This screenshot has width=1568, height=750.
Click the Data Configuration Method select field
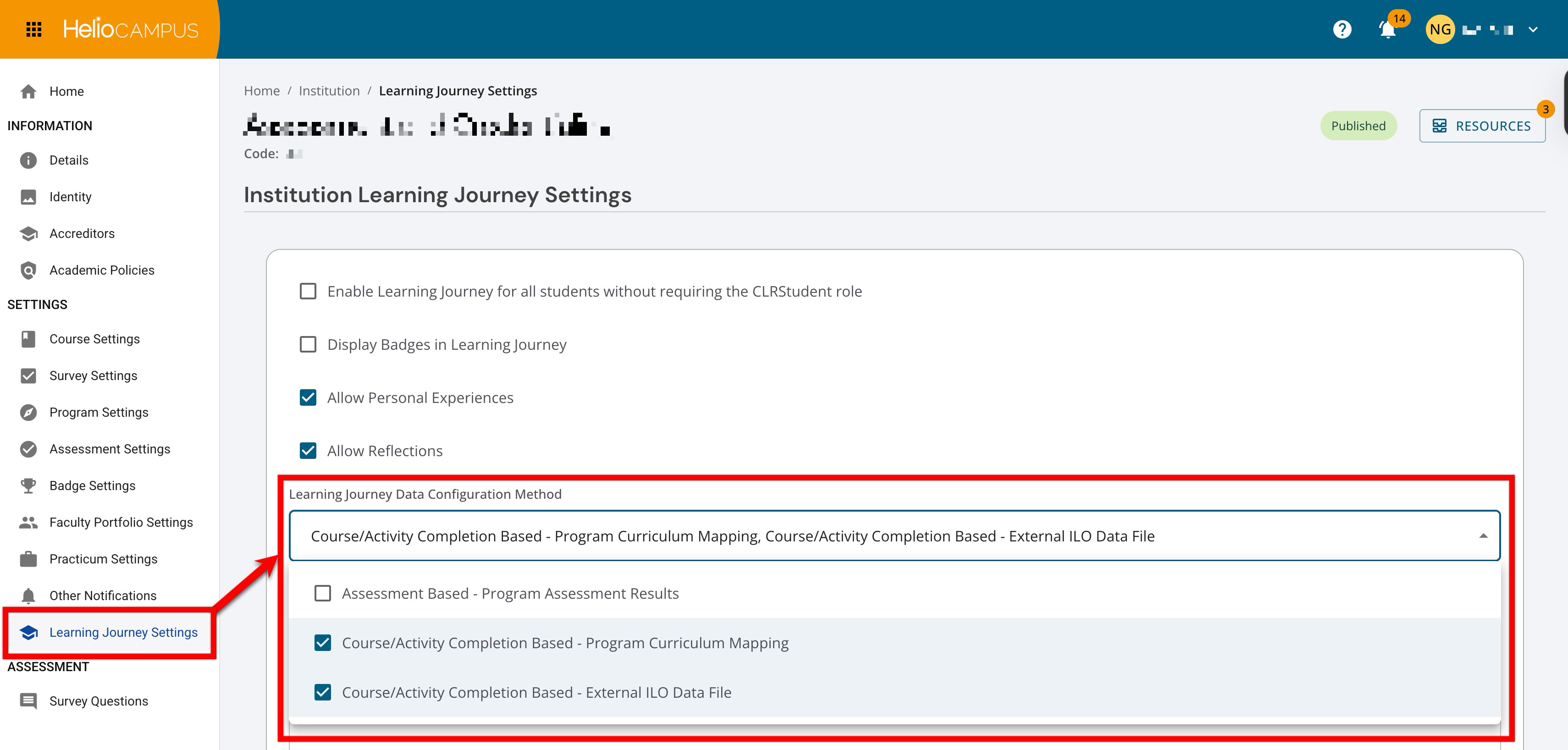tap(895, 536)
